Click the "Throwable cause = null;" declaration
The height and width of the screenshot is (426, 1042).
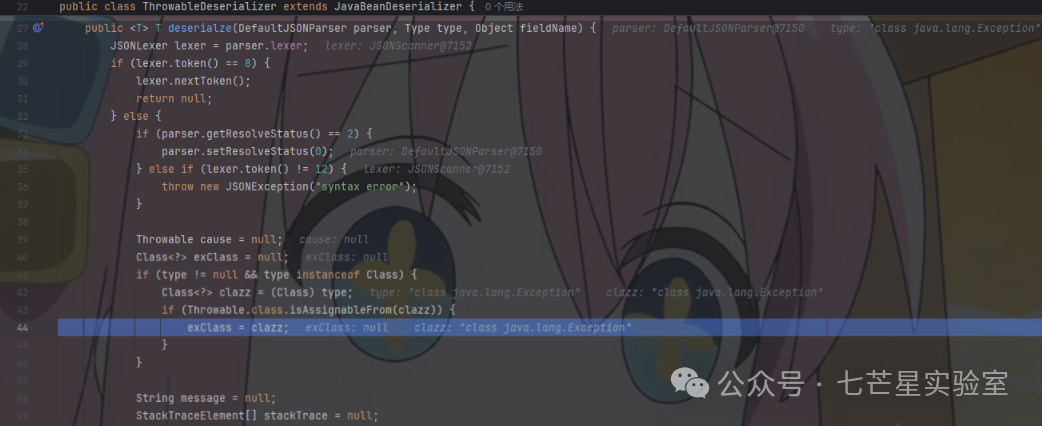(x=209, y=239)
